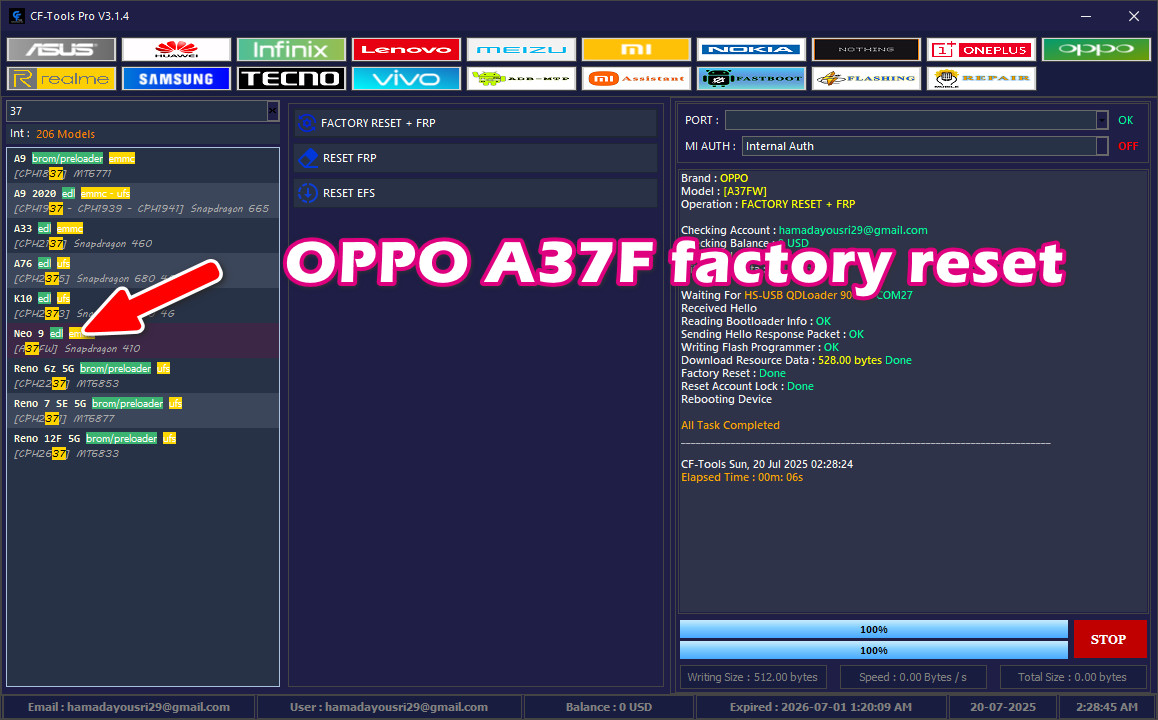Choose the Infinix brand button
The image size is (1158, 720).
point(291,49)
